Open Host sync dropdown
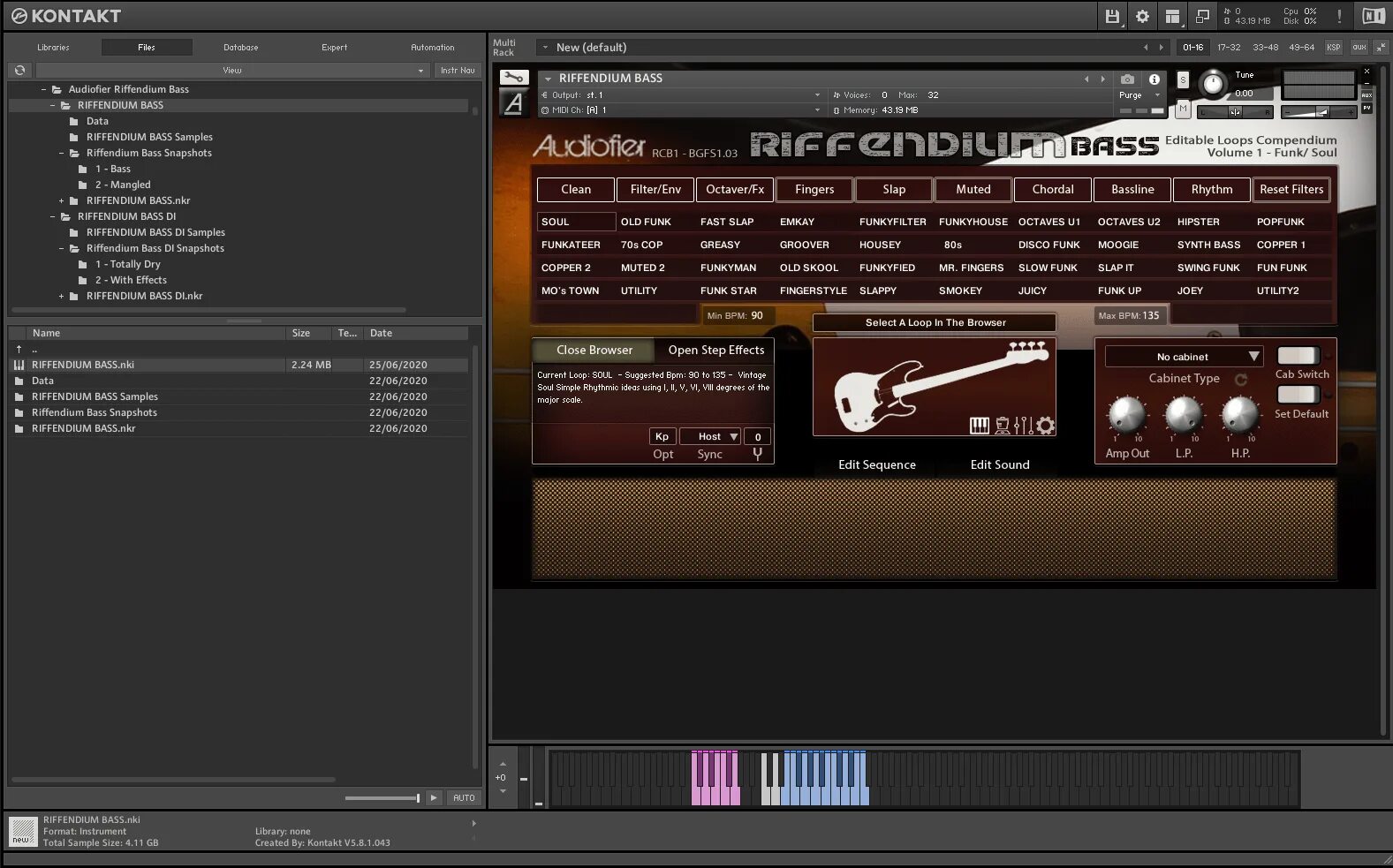The height and width of the screenshot is (868, 1393). (709, 436)
